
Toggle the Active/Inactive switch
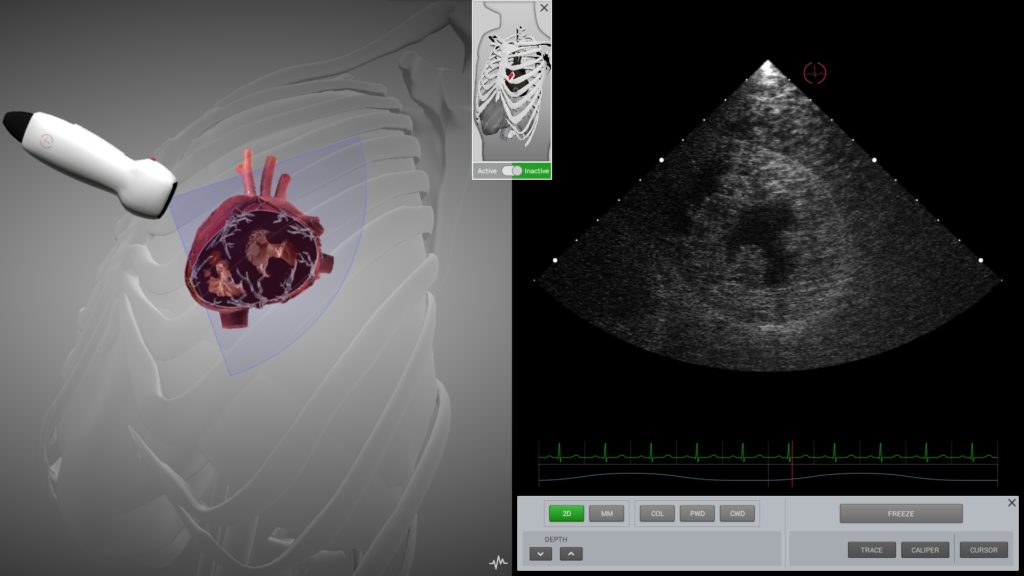(x=512, y=171)
